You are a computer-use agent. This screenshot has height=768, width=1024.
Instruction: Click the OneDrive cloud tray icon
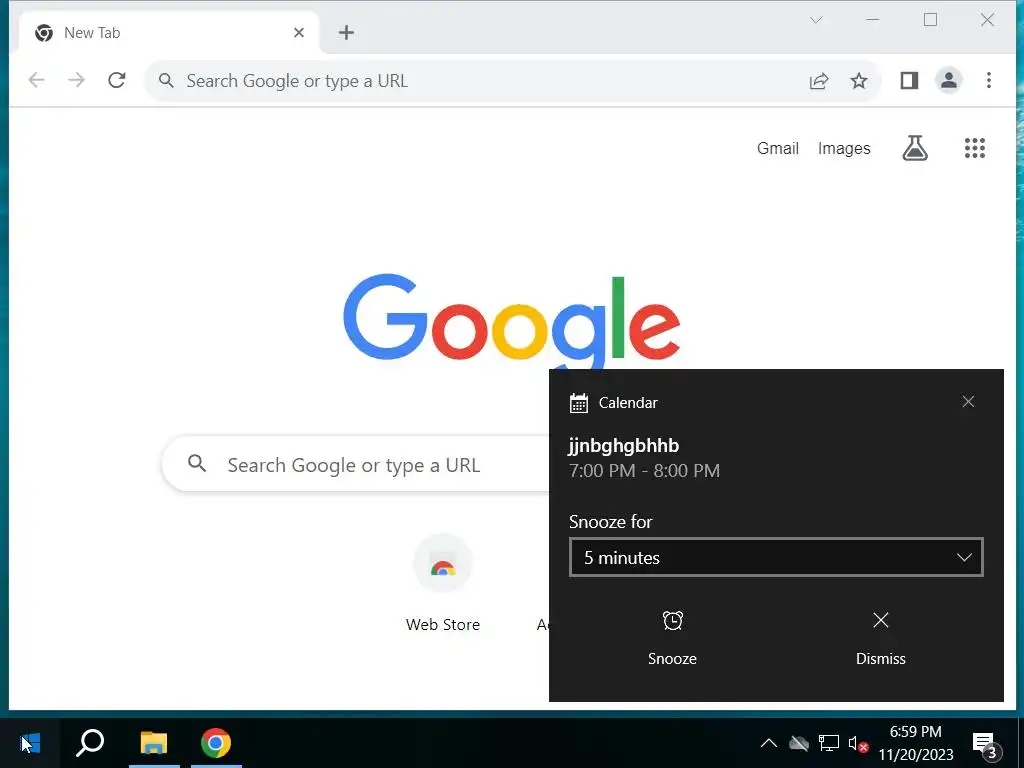pos(799,743)
